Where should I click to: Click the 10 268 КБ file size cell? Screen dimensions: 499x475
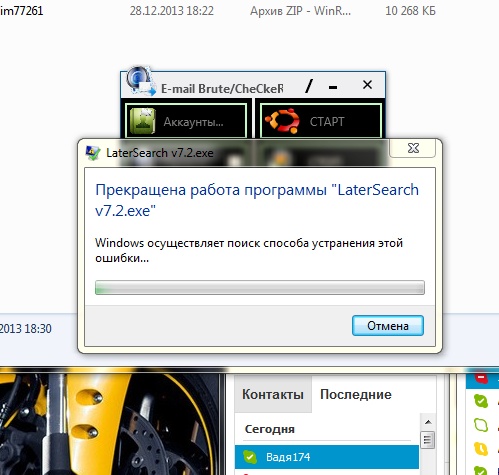410,11
